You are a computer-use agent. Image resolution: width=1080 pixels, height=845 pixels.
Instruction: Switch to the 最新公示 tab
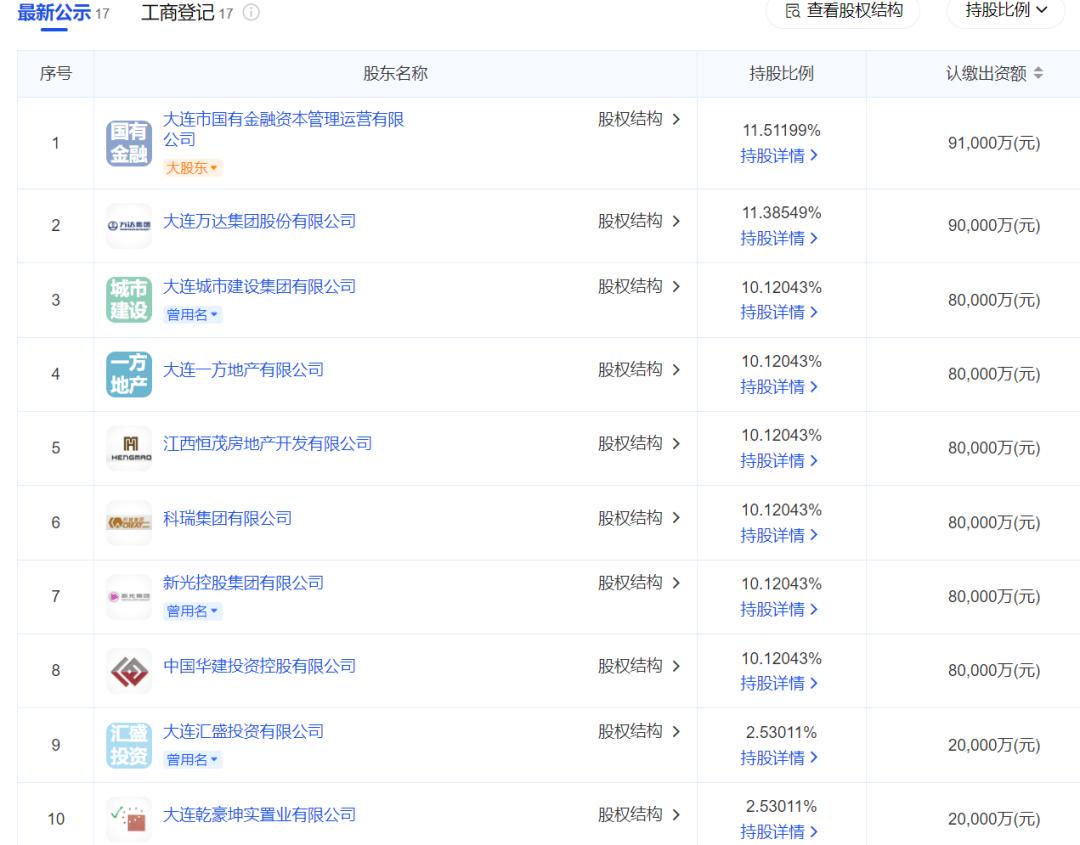click(54, 12)
